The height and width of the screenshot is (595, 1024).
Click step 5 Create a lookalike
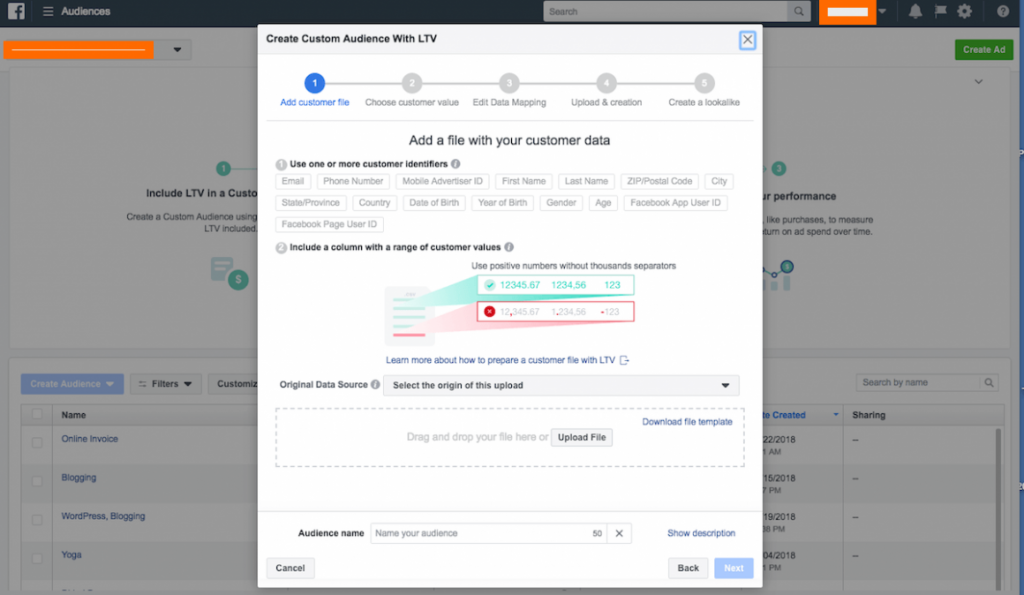pyautogui.click(x=703, y=83)
